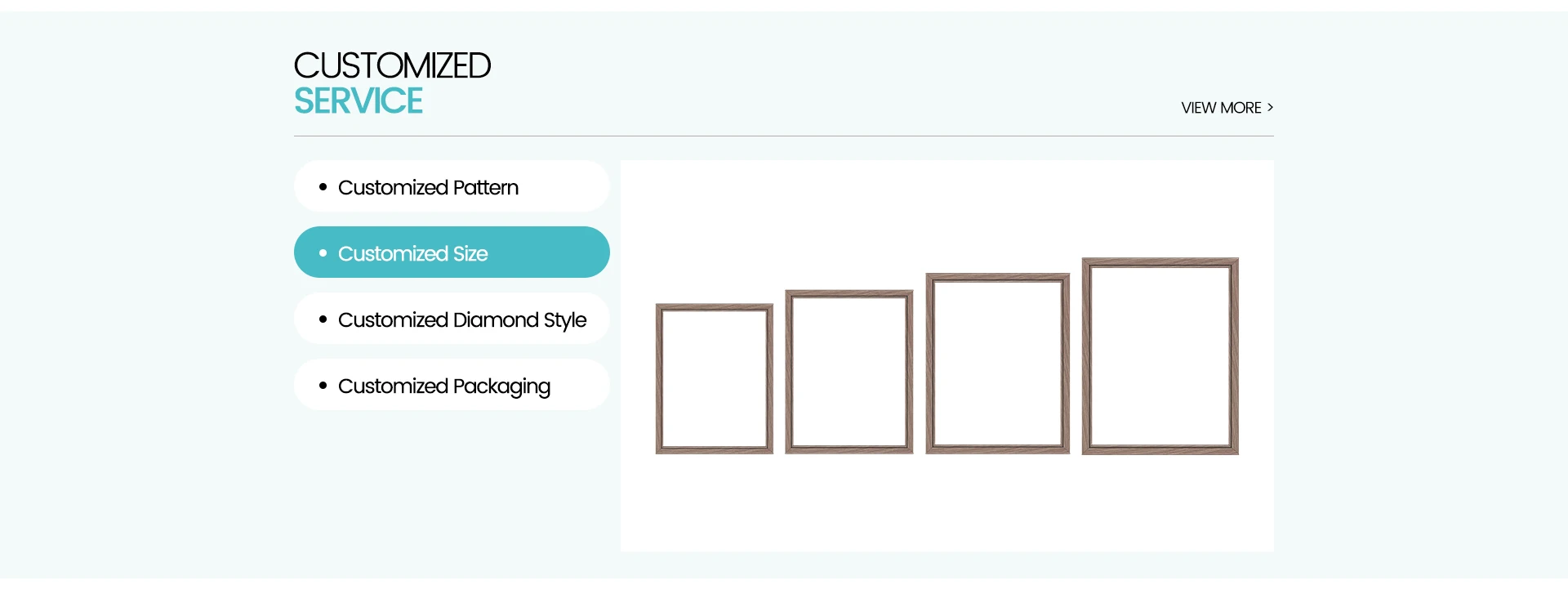Click the teal SERVICE heading text

click(x=359, y=101)
